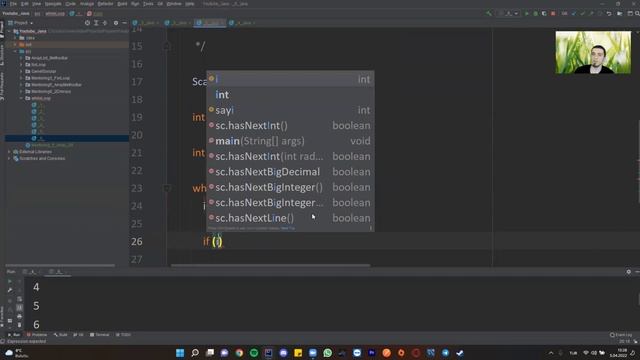640x360 pixels.
Task: Switch to the last editor tab
Action: [x=242, y=23]
